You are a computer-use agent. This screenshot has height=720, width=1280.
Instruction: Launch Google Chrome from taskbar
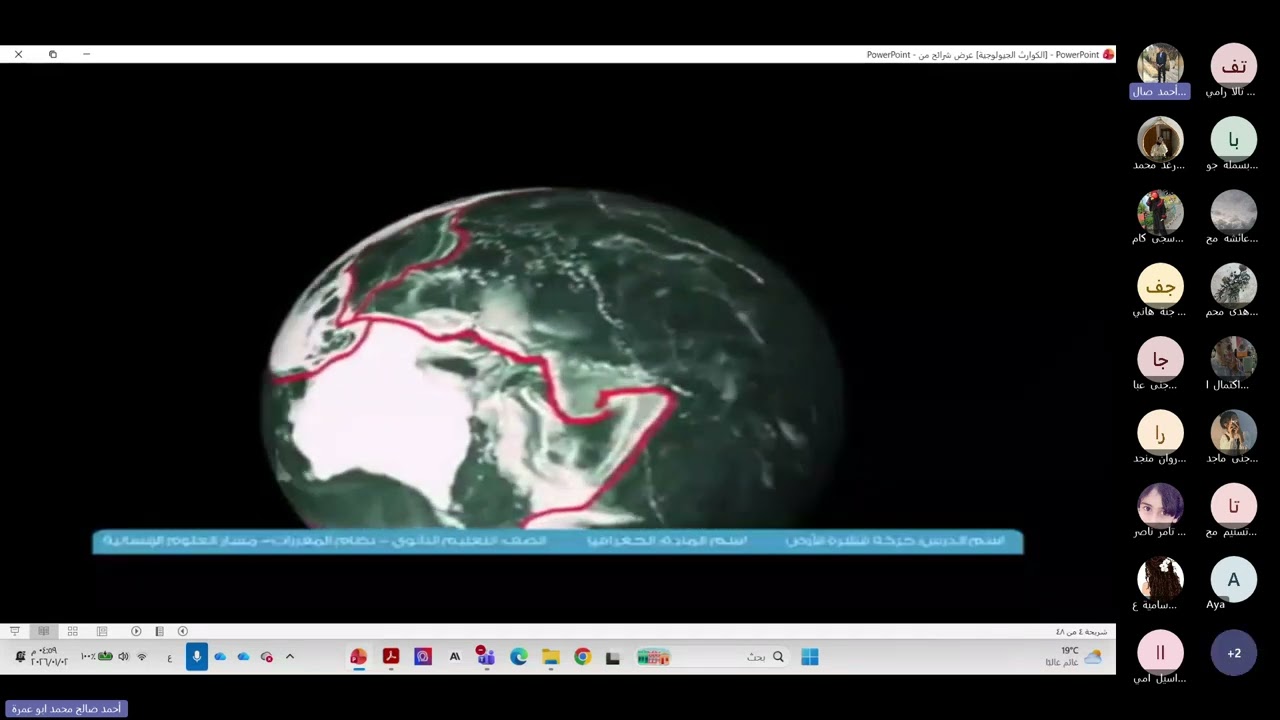tap(583, 657)
